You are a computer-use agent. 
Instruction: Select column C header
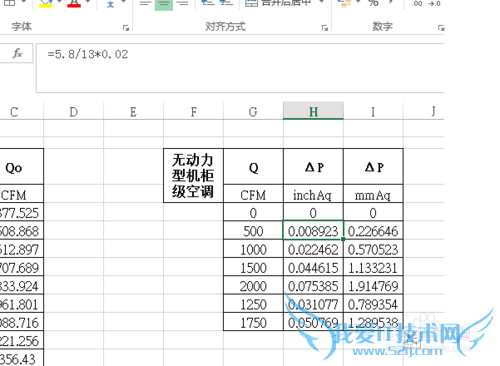pyautogui.click(x=22, y=111)
